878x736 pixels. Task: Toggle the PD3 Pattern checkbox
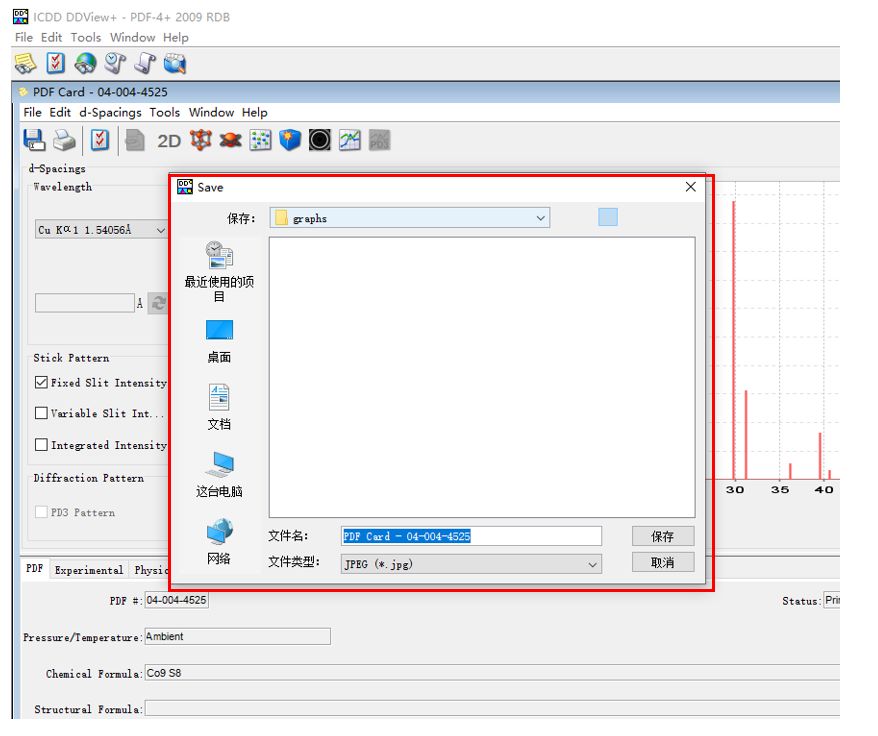pos(41,513)
